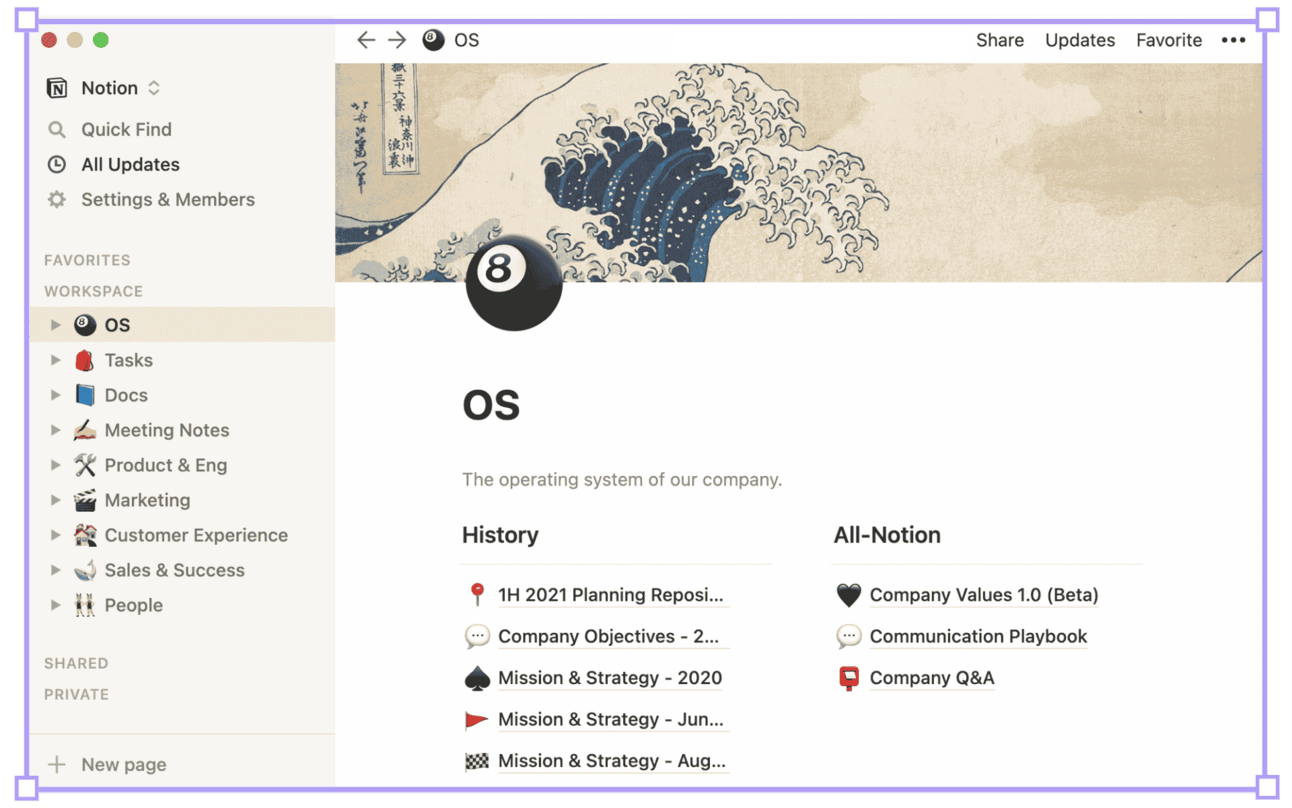
Task: Click the Settings & Members gear icon
Action: point(57,199)
